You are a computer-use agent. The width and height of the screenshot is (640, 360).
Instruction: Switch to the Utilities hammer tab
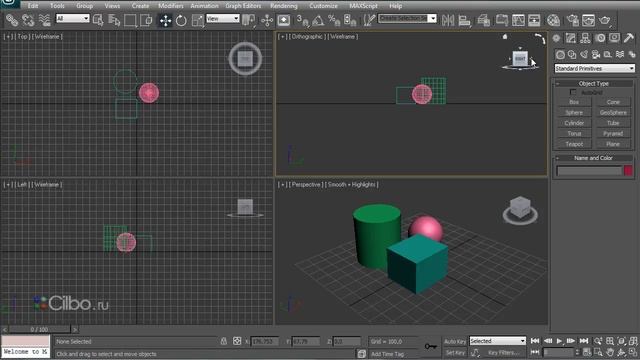pos(629,38)
